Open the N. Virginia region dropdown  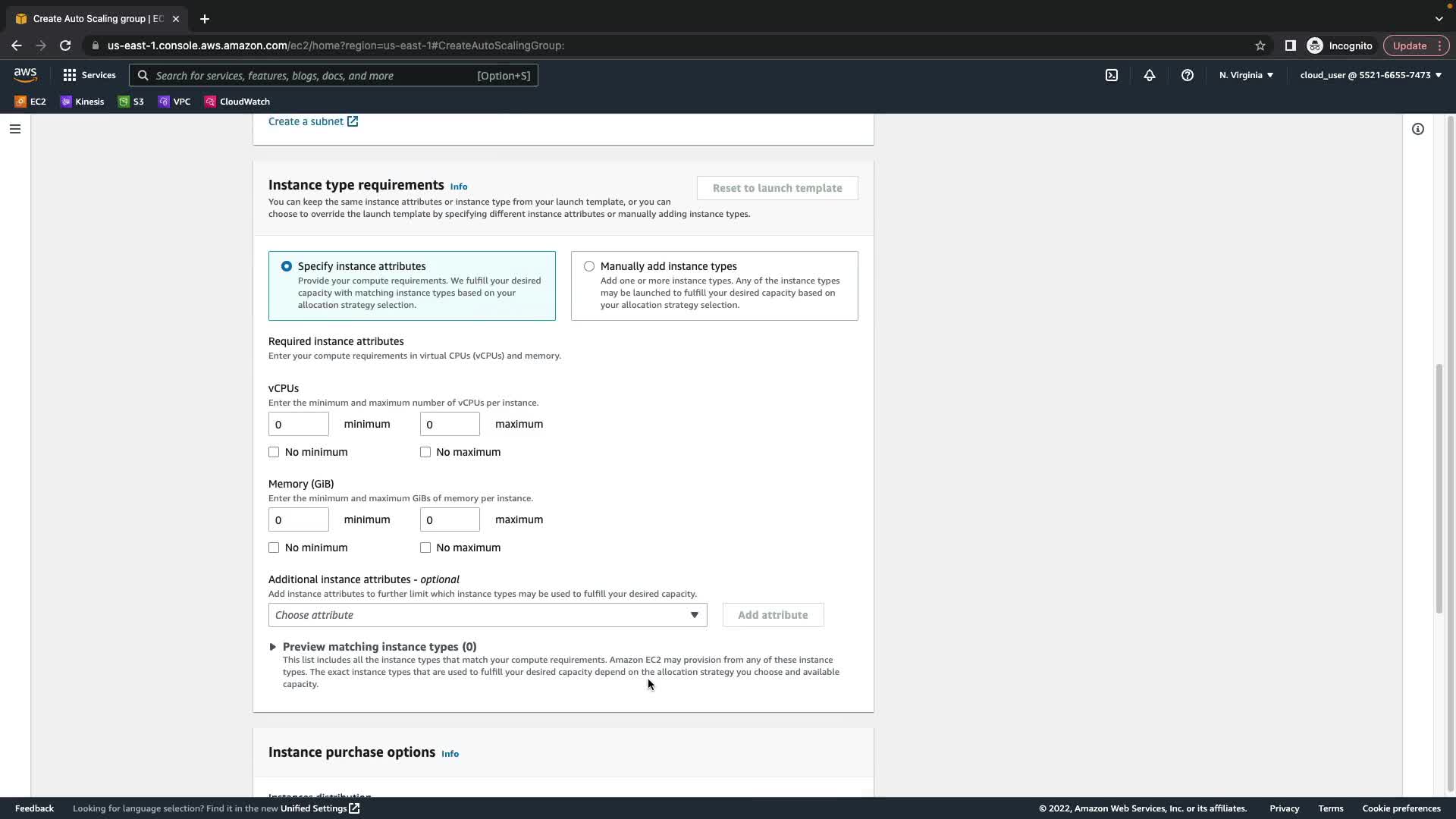tap(1246, 75)
